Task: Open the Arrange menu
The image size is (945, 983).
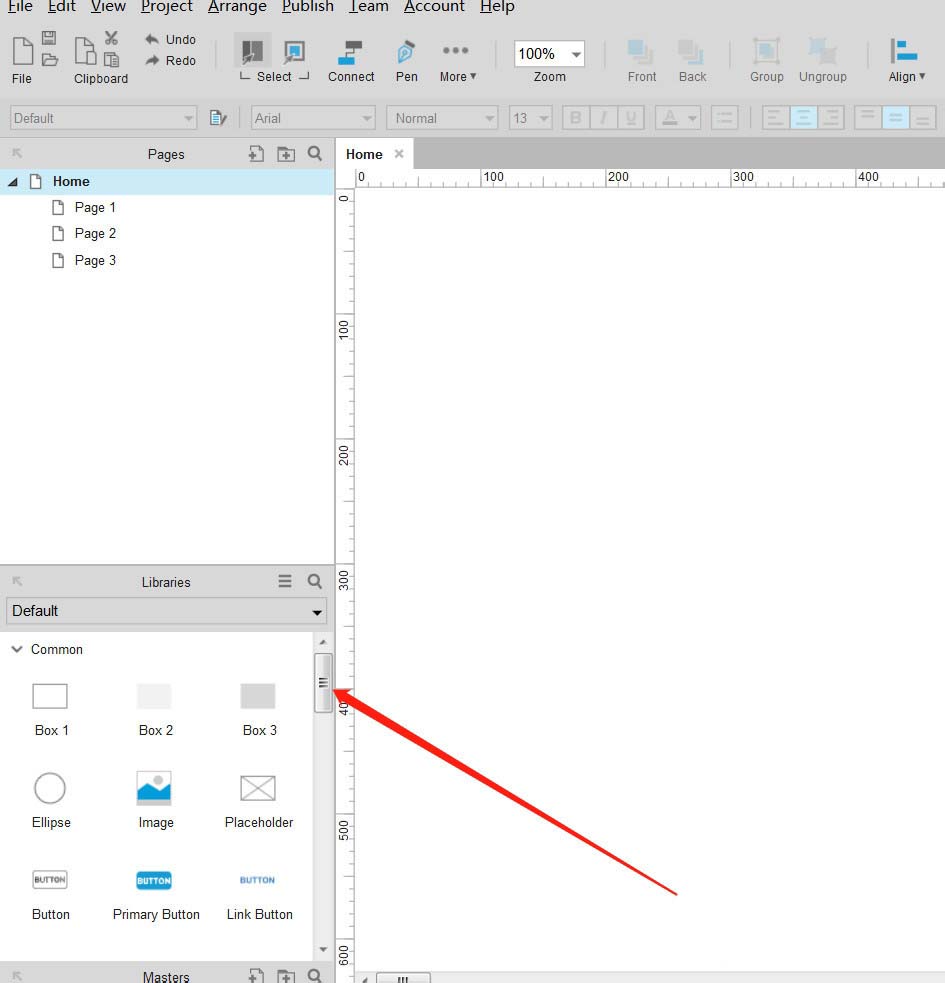Action: (x=237, y=7)
